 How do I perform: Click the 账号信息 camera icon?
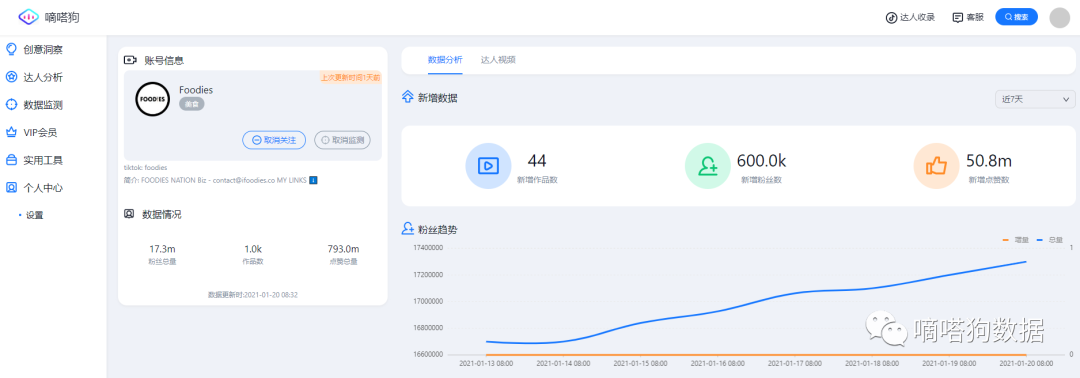point(130,60)
